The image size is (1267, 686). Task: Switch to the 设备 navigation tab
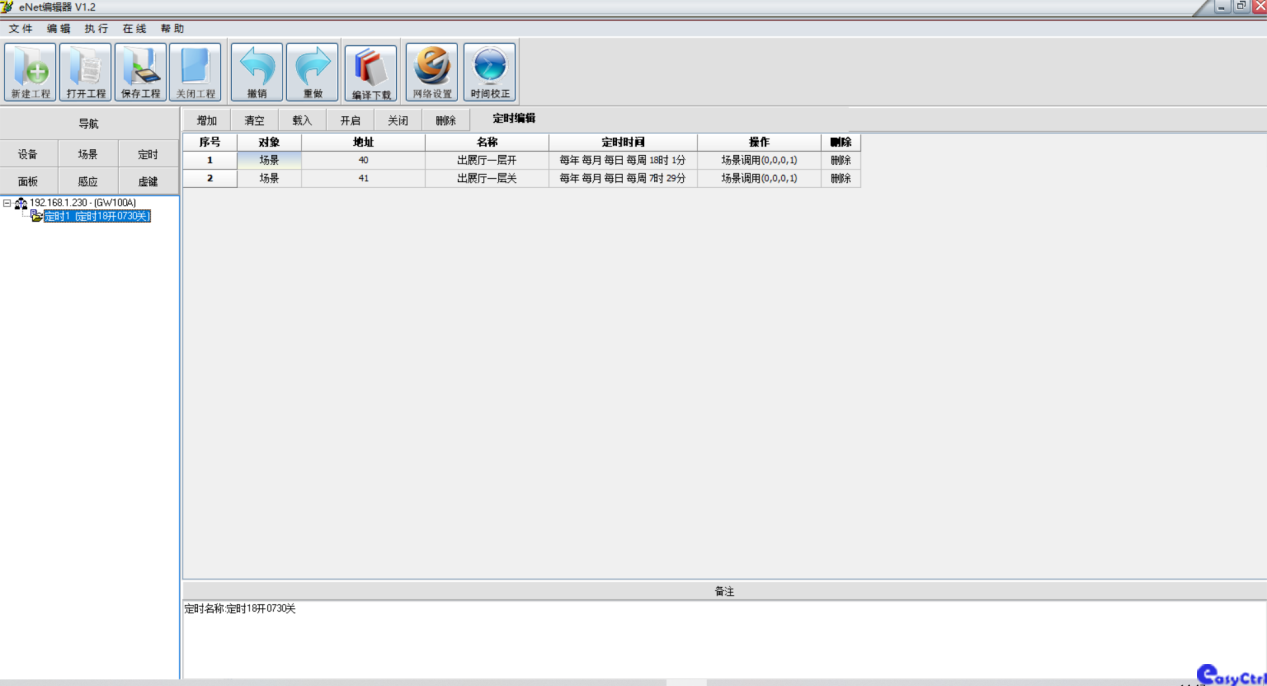tap(28, 154)
